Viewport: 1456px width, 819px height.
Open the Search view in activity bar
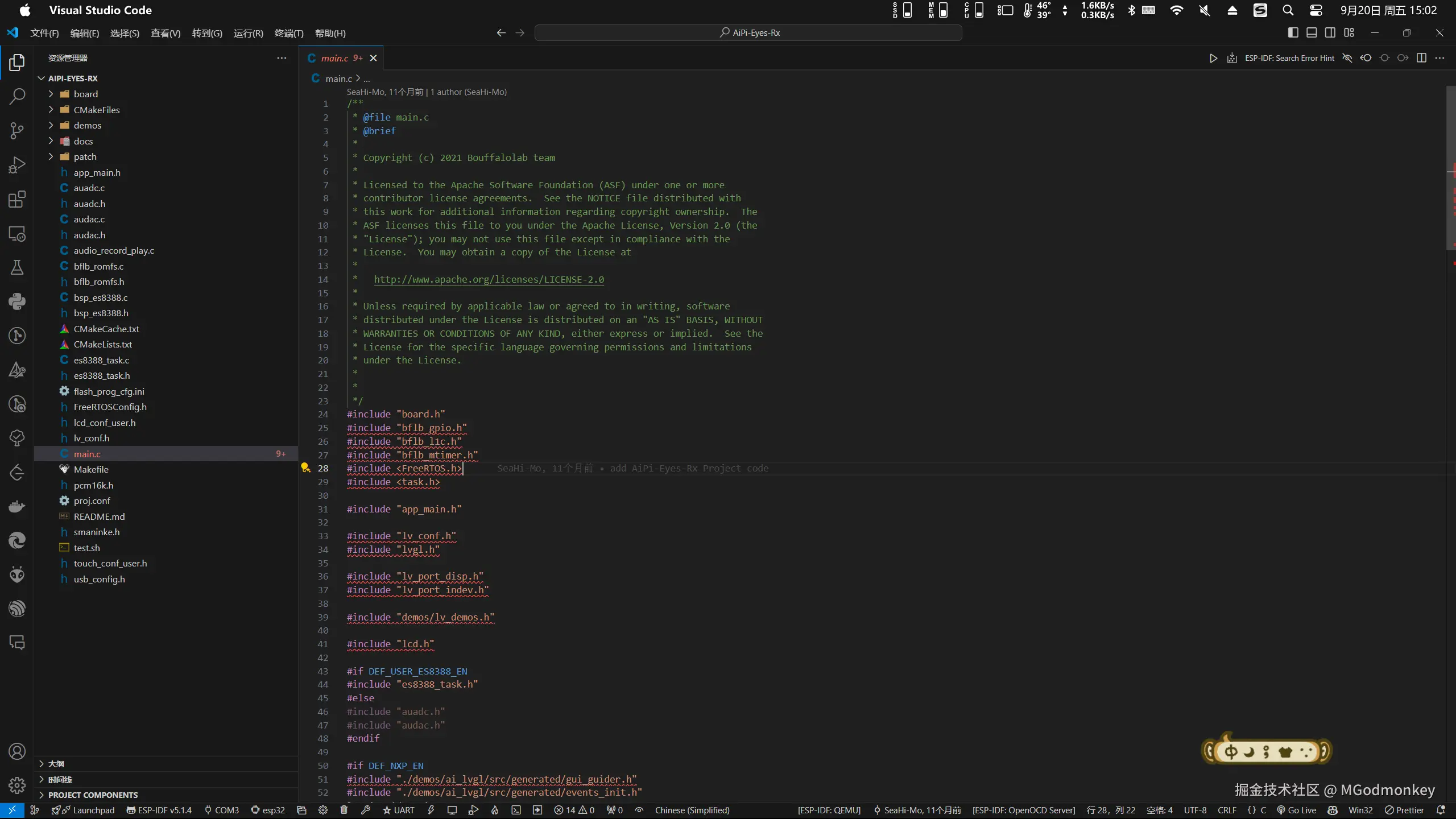click(x=17, y=96)
